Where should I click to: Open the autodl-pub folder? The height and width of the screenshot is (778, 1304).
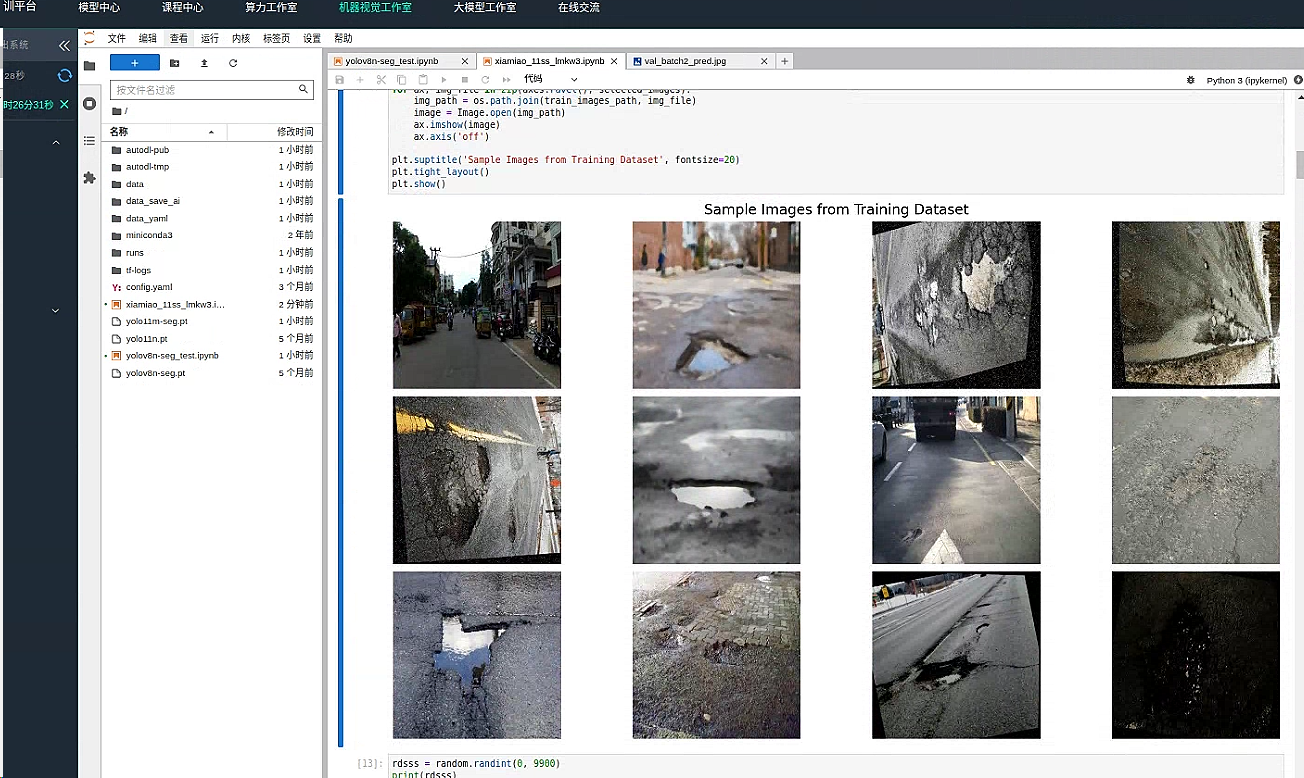click(x=210, y=150)
